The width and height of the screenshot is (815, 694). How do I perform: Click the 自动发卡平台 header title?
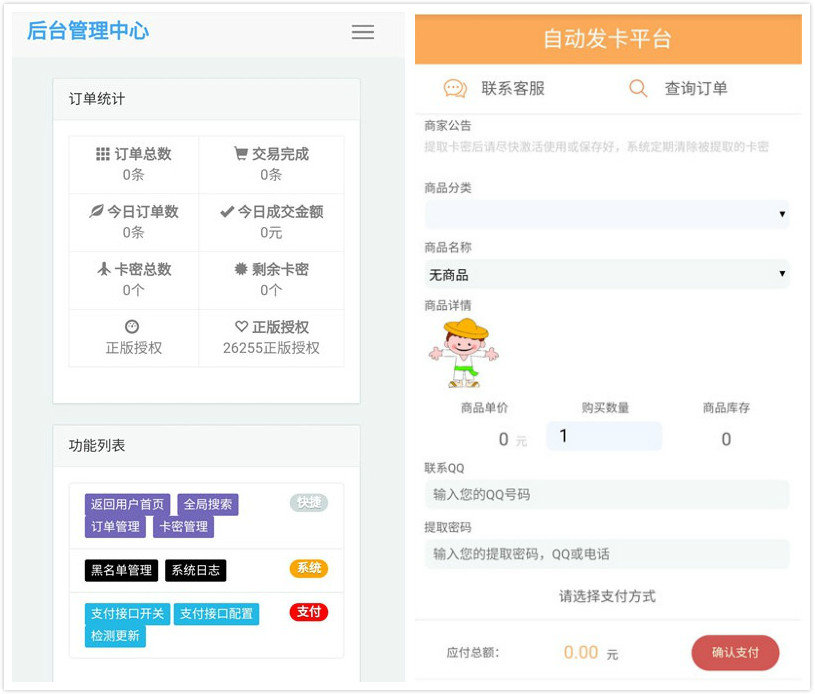click(608, 39)
